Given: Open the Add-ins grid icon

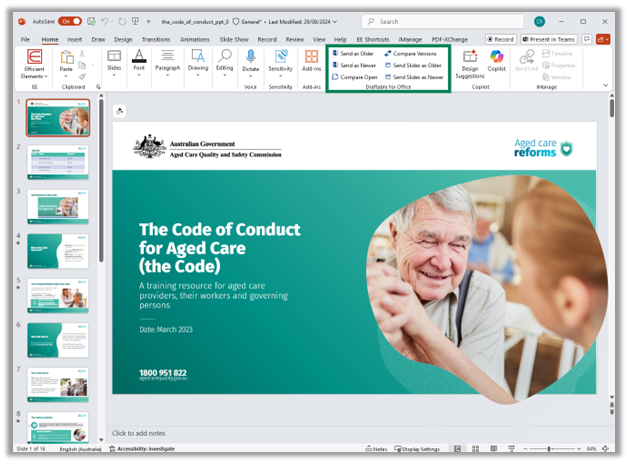Looking at the screenshot, I should click(311, 57).
